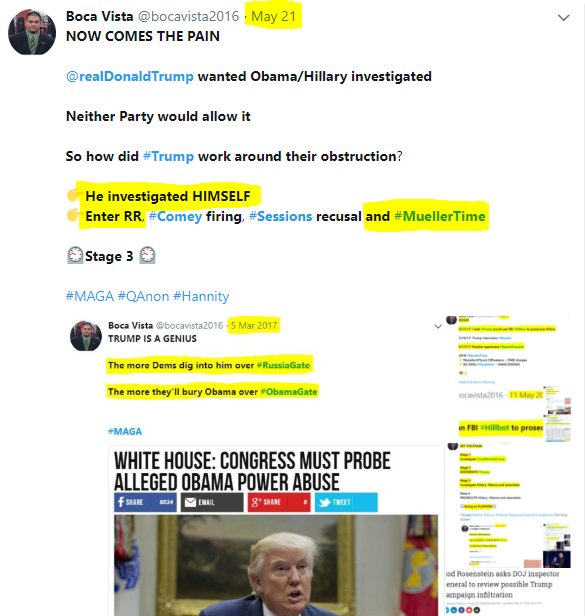Click the Email share button in article
The height and width of the screenshot is (616, 585).
(x=212, y=502)
